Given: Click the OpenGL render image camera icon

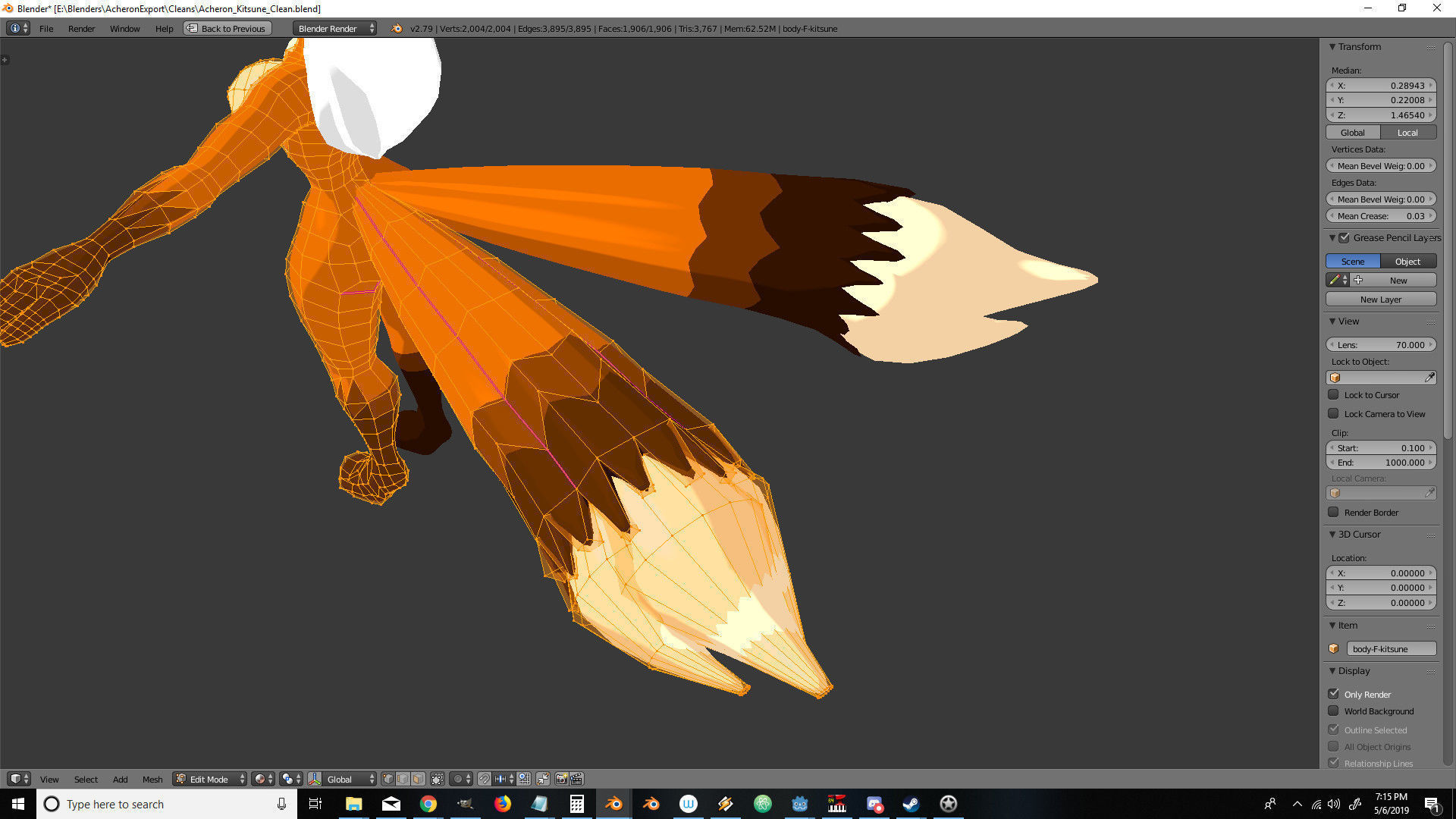Looking at the screenshot, I should [x=562, y=779].
